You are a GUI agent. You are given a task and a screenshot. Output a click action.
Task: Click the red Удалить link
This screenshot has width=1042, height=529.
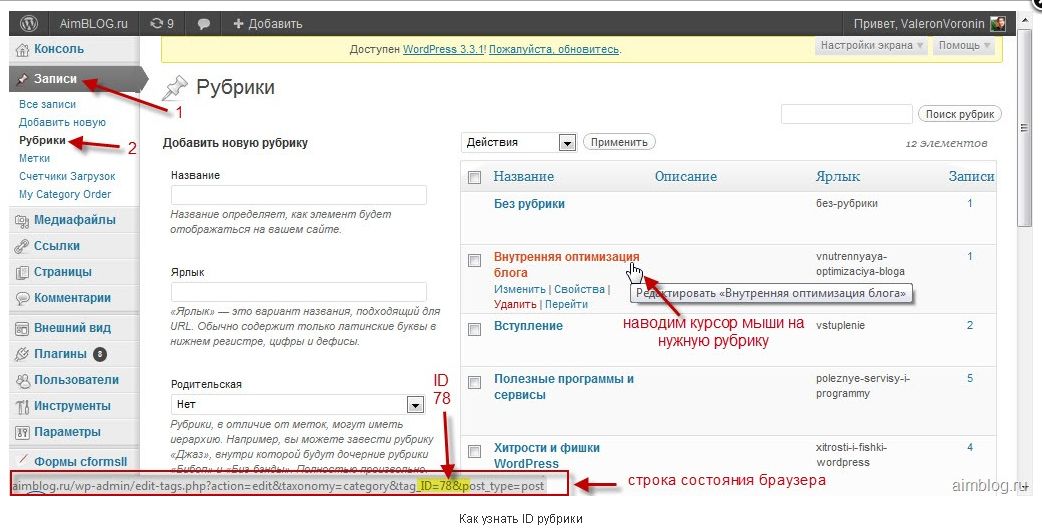(515, 304)
